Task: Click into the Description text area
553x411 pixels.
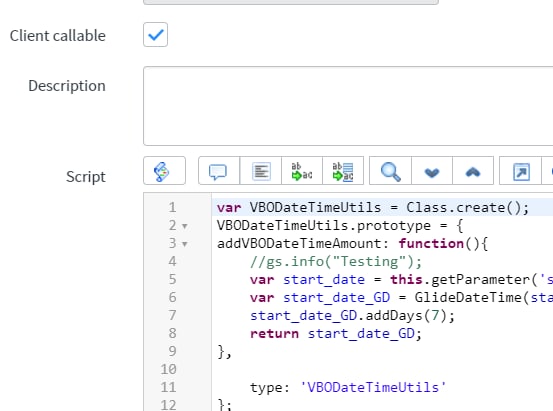Action: pyautogui.click(x=348, y=106)
